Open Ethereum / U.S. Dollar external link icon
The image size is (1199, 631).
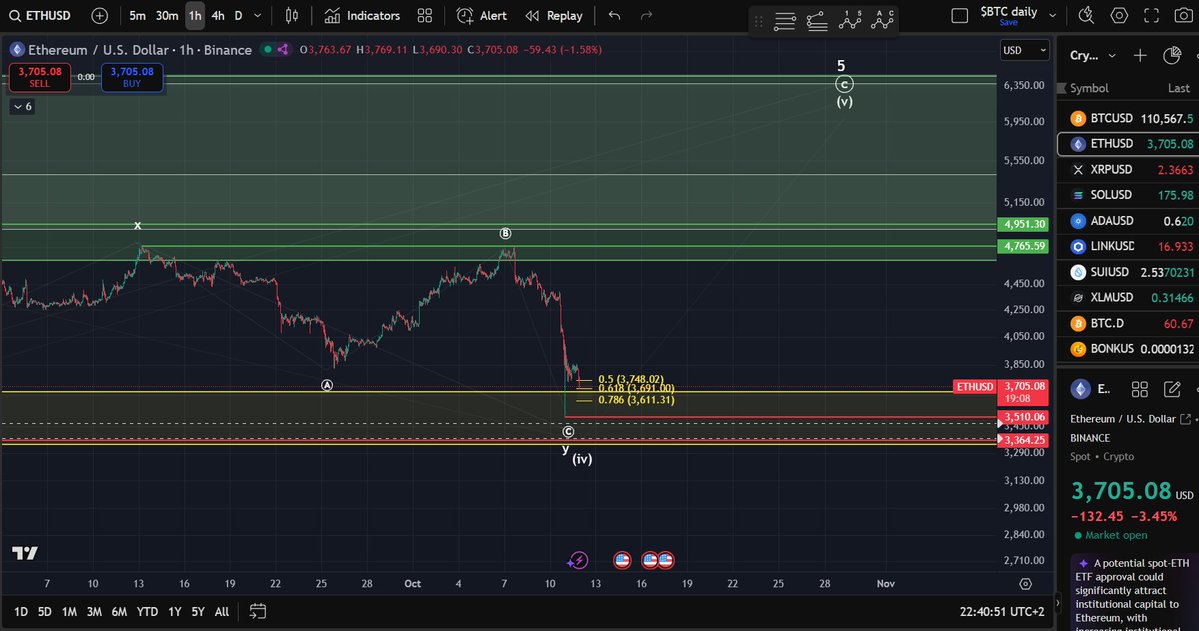tap(1185, 419)
